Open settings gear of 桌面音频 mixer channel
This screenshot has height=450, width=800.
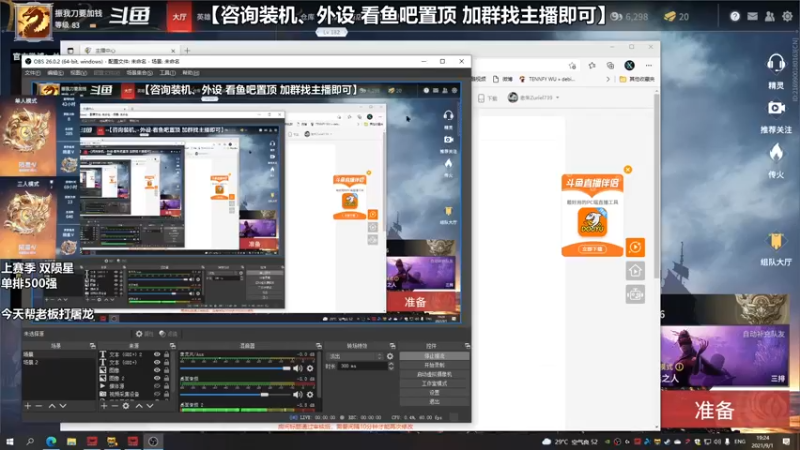coord(310,394)
